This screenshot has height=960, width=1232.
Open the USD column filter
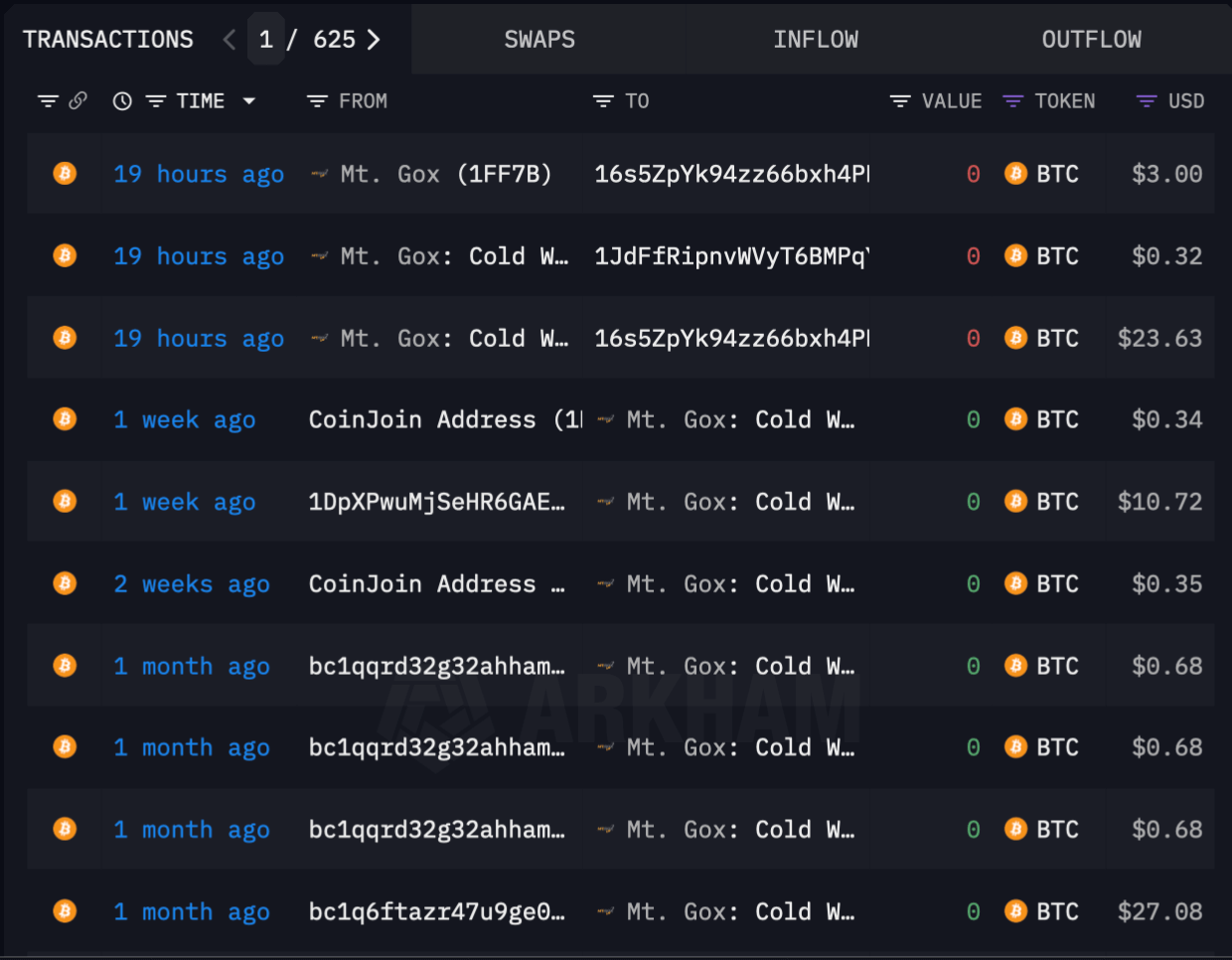pos(1147,101)
